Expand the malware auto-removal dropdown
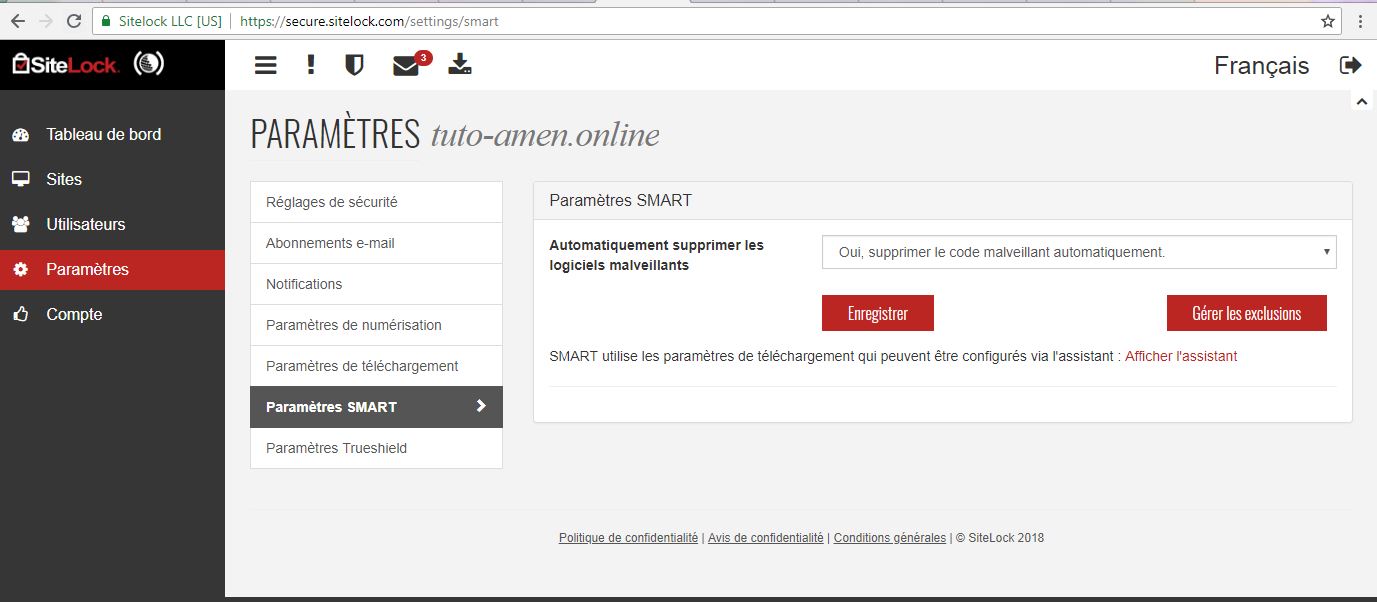 [x=1078, y=252]
